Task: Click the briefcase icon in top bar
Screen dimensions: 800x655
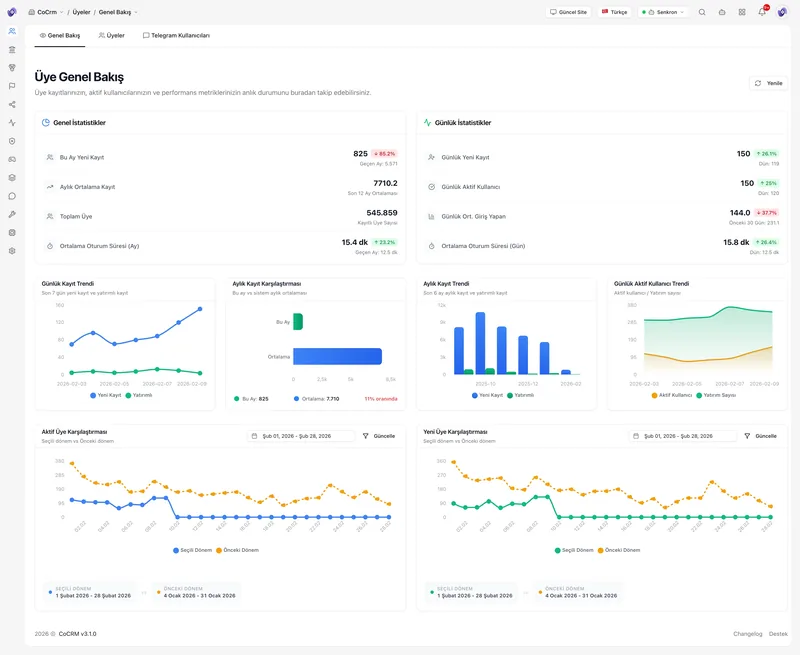Action: tap(722, 12)
